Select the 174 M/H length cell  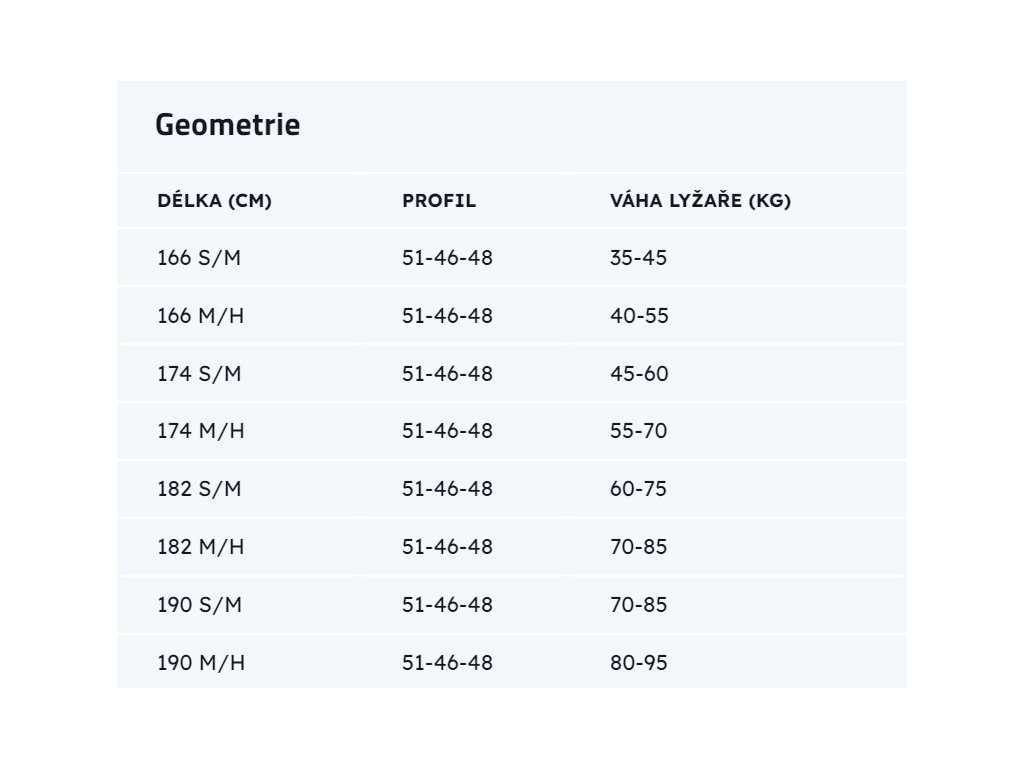(200, 432)
